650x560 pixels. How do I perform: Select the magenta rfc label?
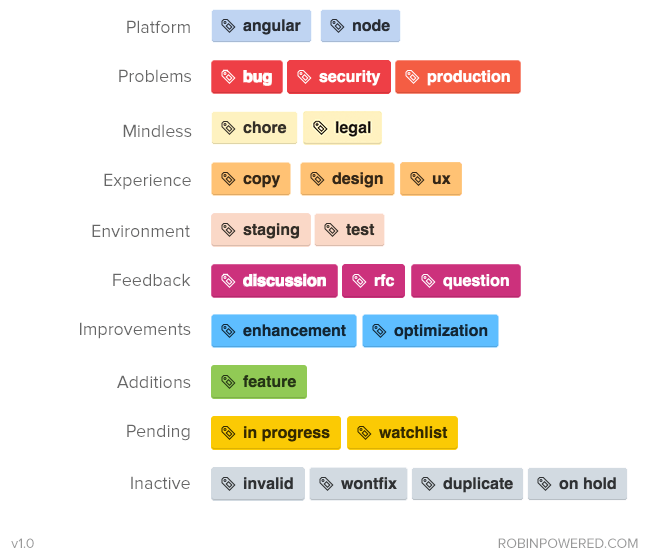[373, 281]
